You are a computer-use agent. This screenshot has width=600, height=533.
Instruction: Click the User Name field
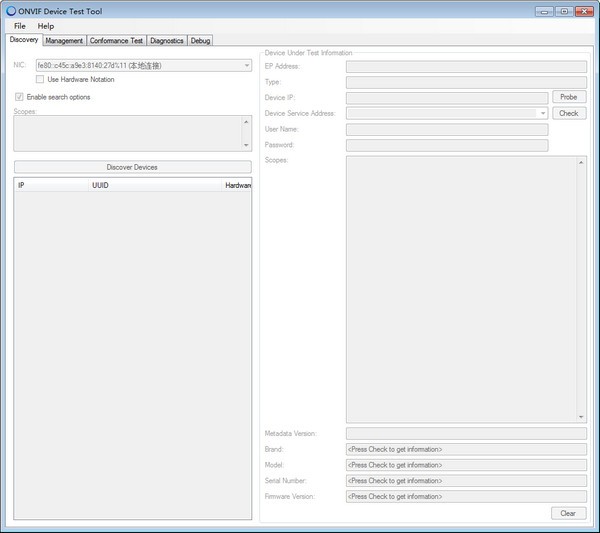(x=447, y=129)
